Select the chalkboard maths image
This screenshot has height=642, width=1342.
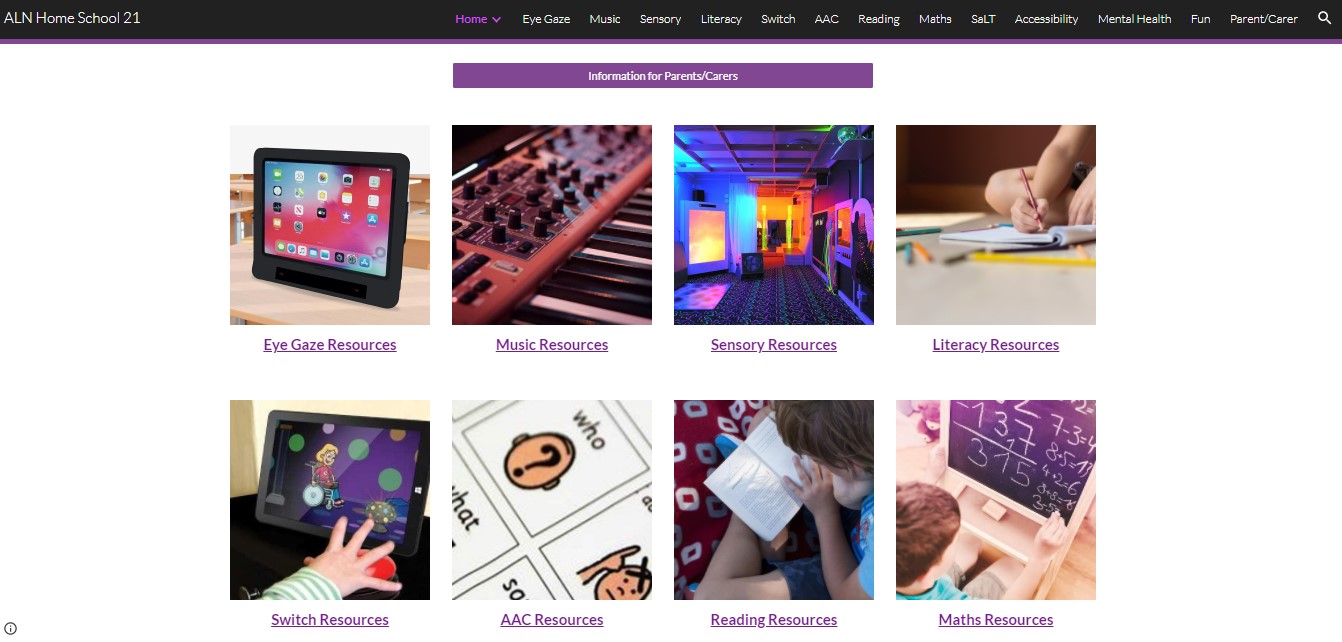click(x=996, y=500)
